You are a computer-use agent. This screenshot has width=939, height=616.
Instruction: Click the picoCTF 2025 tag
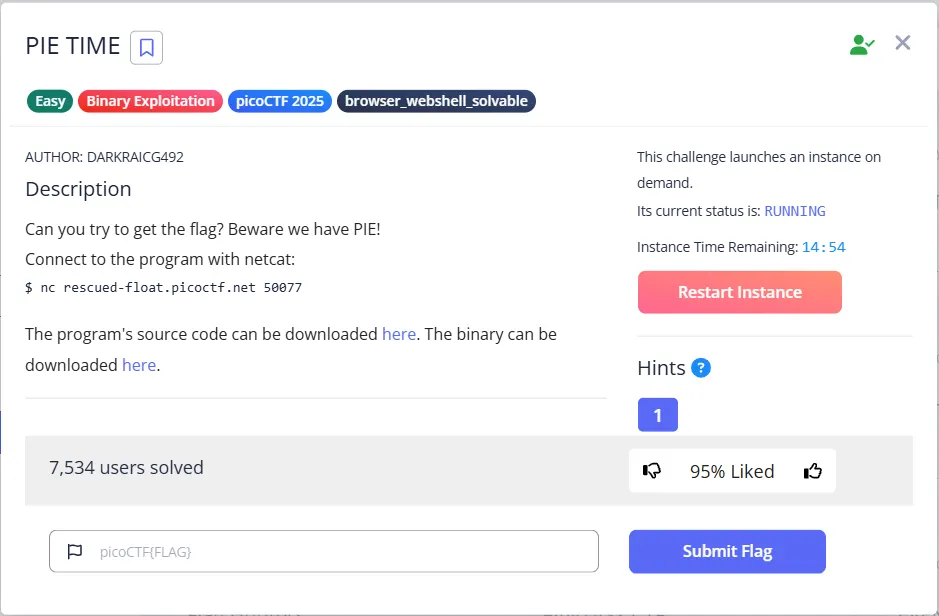(279, 101)
